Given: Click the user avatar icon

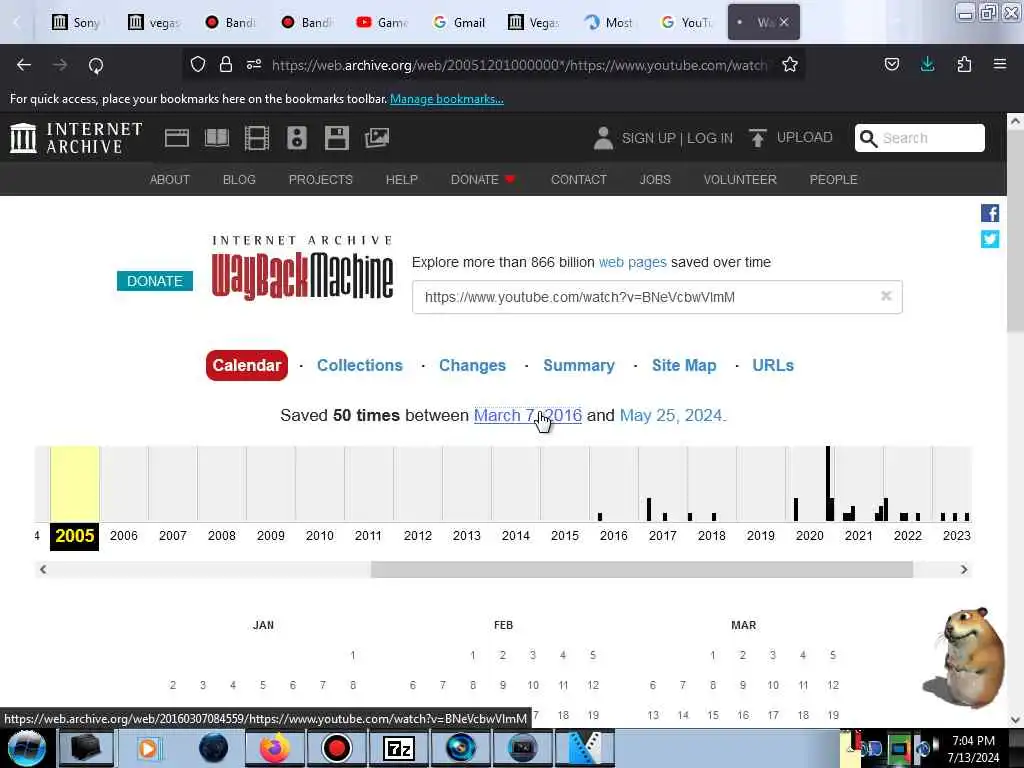Looking at the screenshot, I should [x=603, y=138].
